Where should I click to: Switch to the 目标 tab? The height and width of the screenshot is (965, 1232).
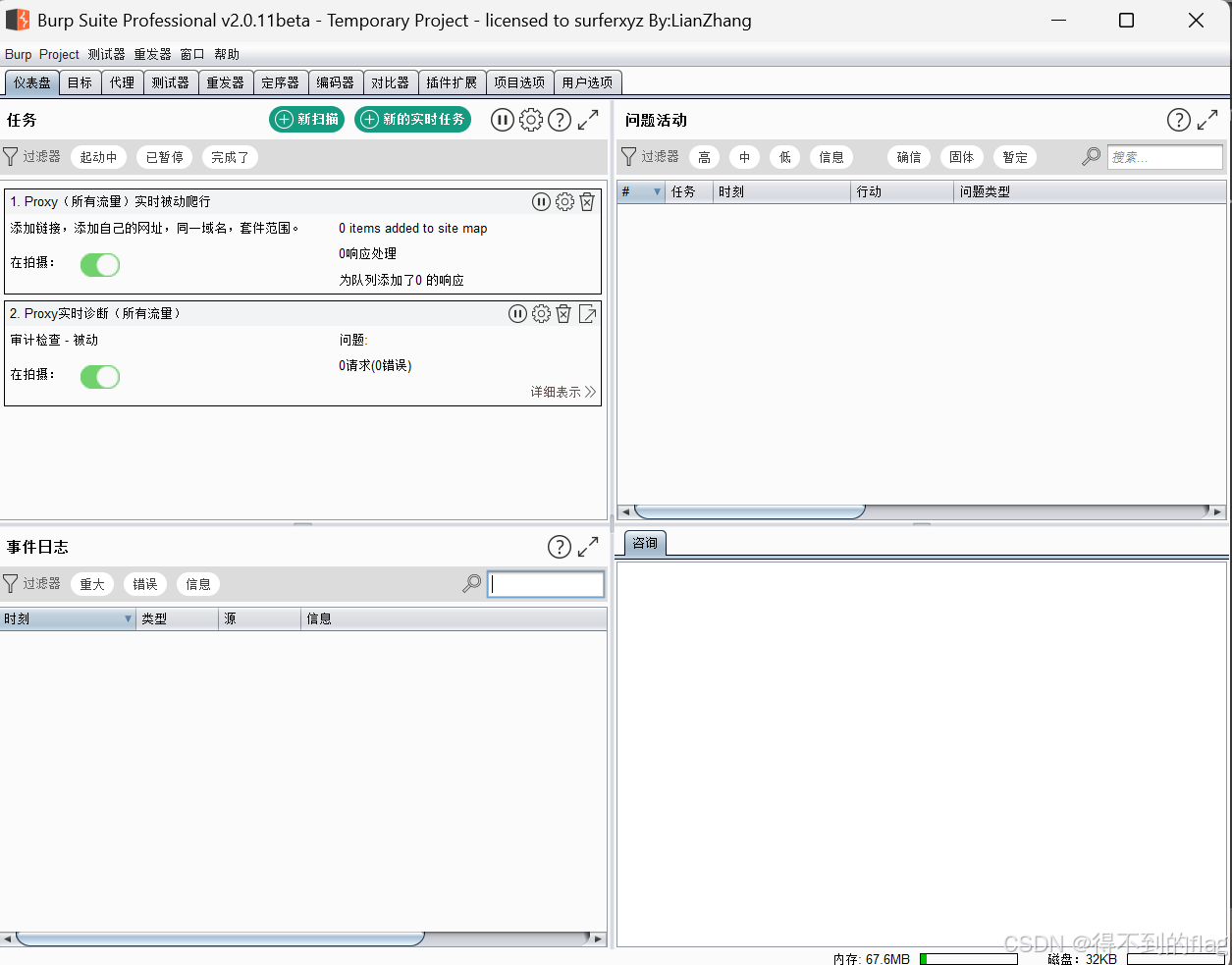(x=80, y=82)
